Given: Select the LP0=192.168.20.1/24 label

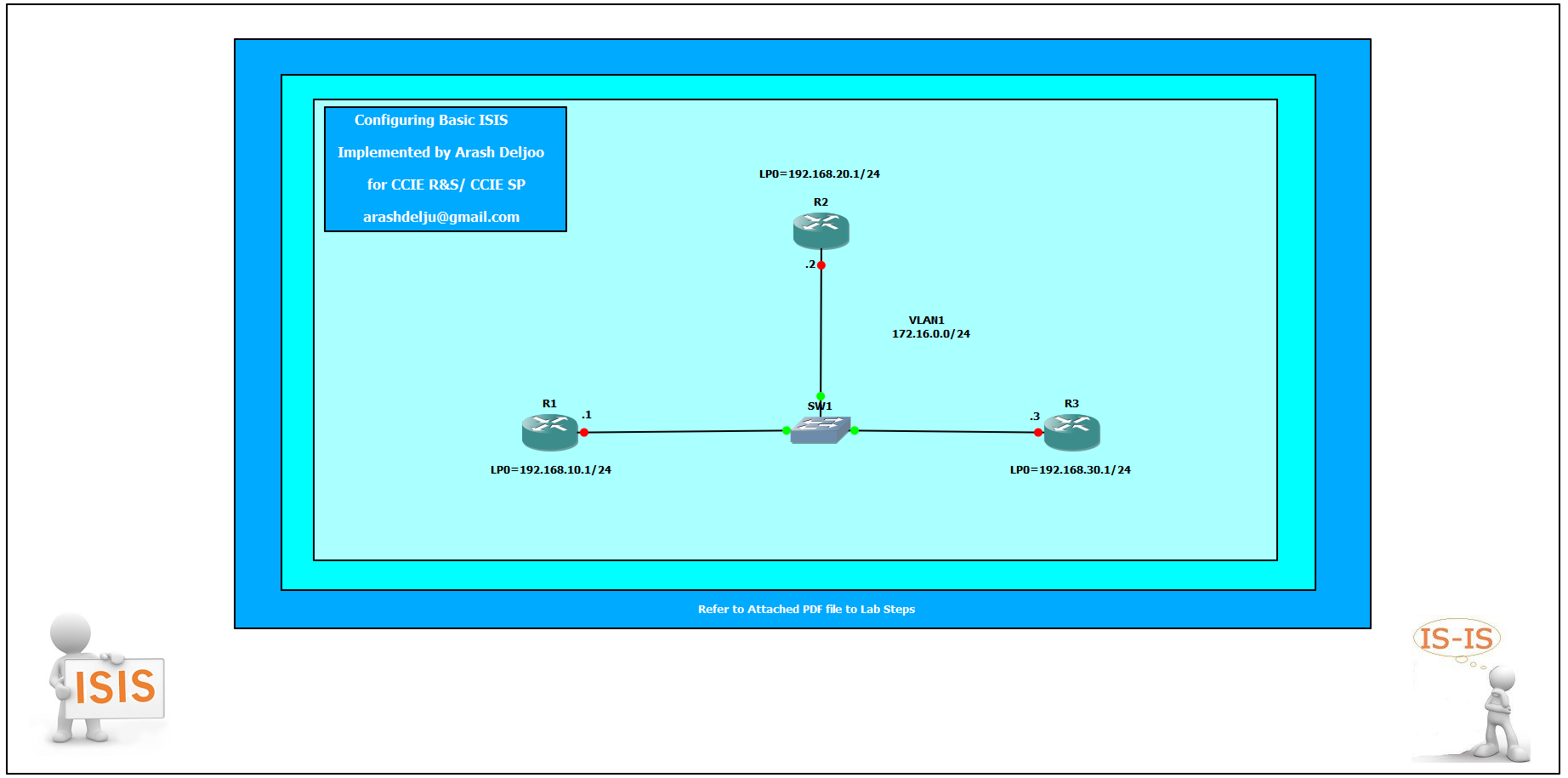Looking at the screenshot, I should (x=819, y=174).
